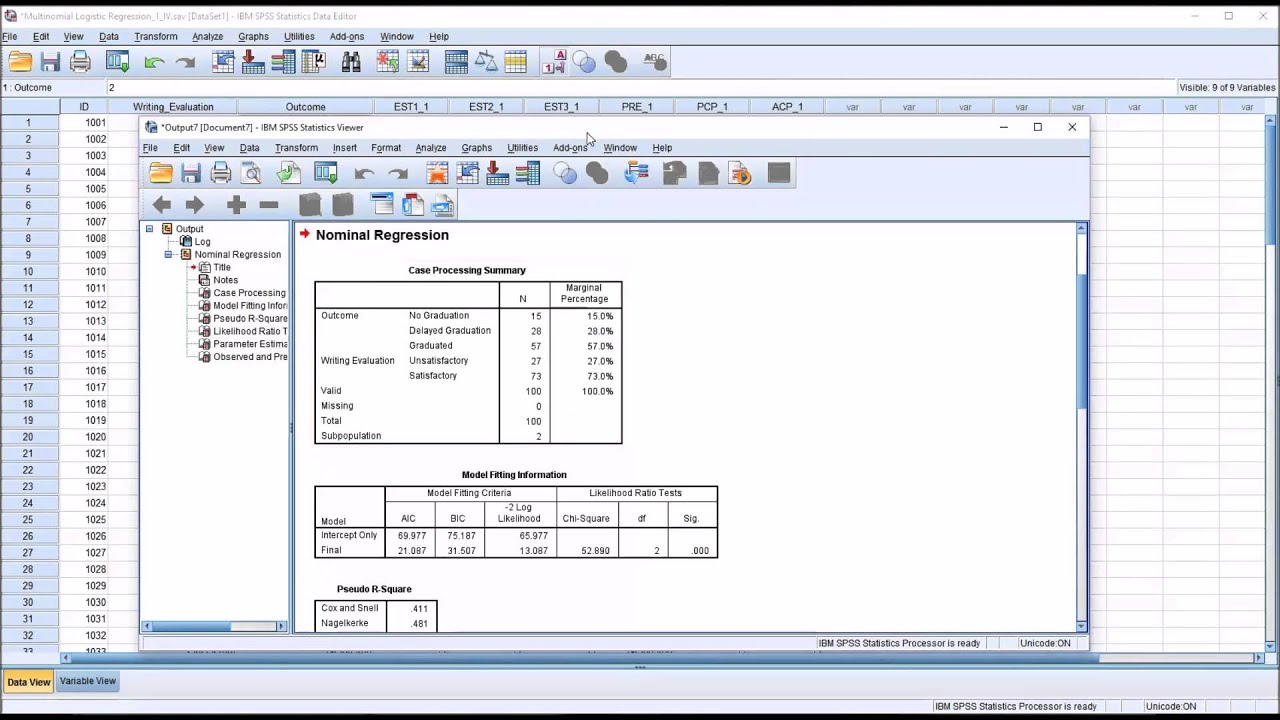Select Likelihood Ratio Tests outline item
Image resolution: width=1280 pixels, height=720 pixels.
[x=249, y=331]
